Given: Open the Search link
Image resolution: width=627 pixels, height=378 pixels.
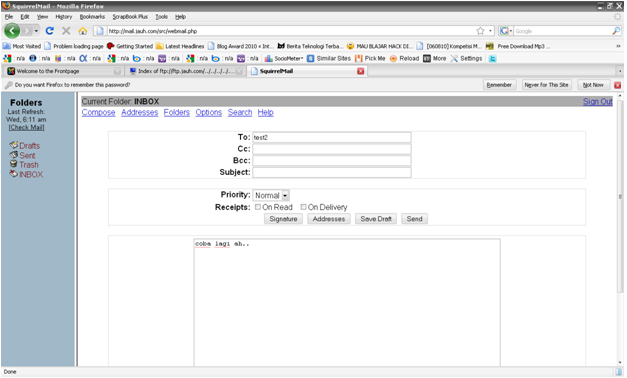Looking at the screenshot, I should tap(240, 113).
